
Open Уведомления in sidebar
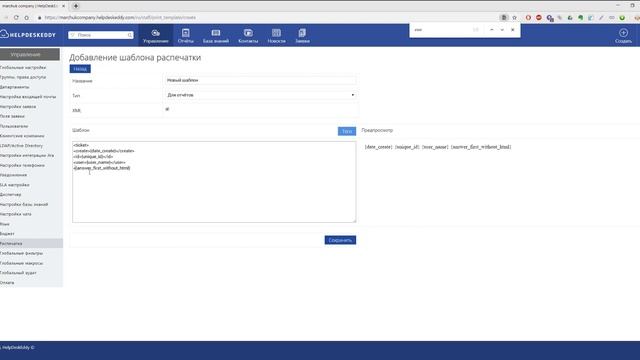tap(13, 175)
